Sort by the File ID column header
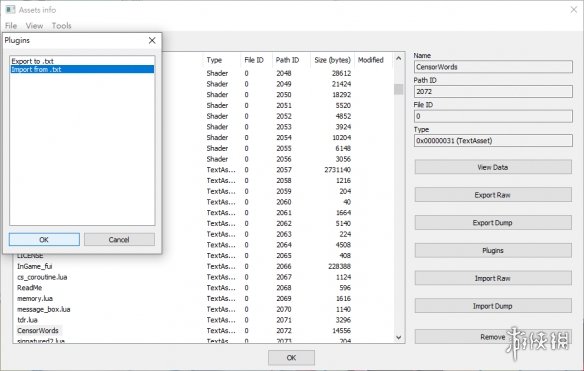Screen dimensions: 584x371 (256, 60)
